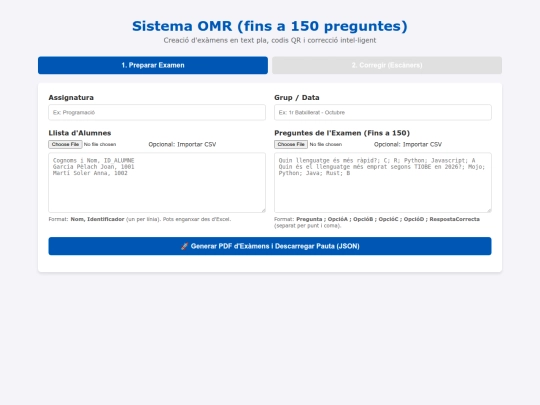
Task: Choose a CSV file for Llista d'Alumnes
Action: coord(65,144)
